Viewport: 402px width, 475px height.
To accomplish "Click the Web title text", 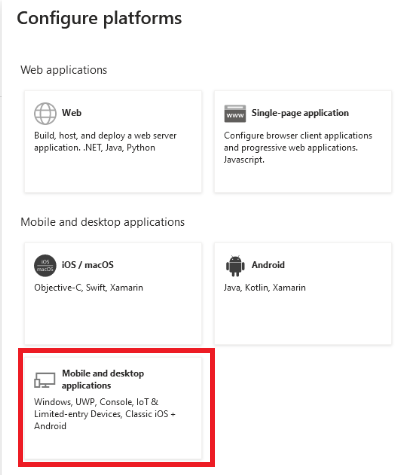I will [x=72, y=113].
